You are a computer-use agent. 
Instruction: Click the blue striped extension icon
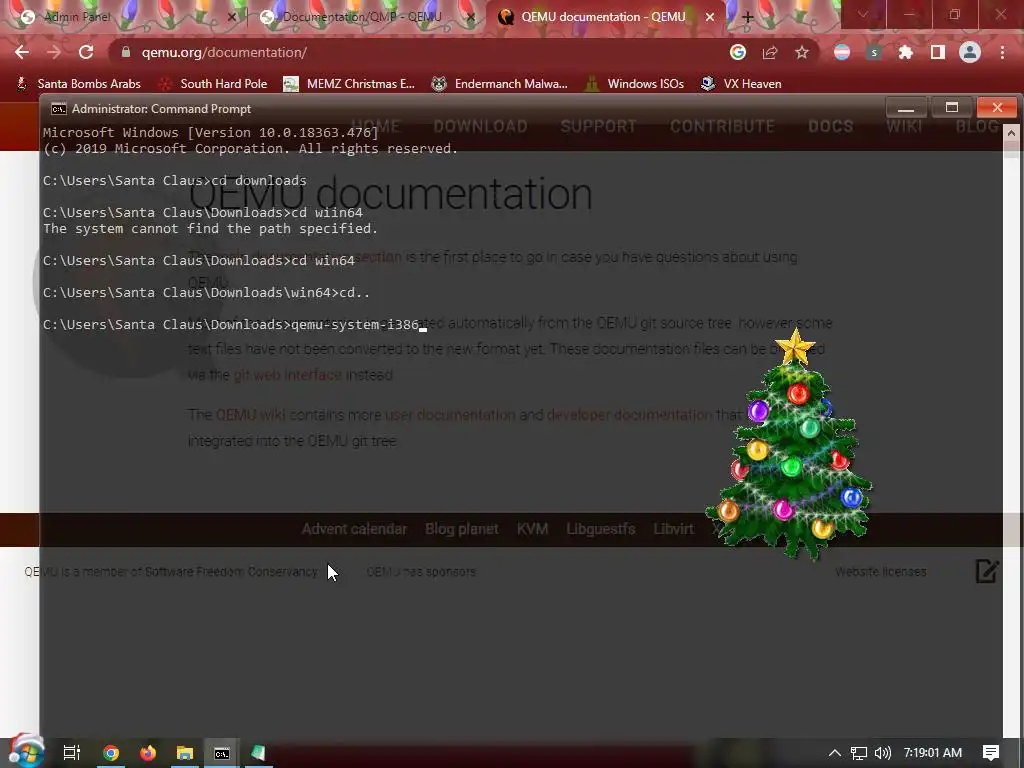842,52
